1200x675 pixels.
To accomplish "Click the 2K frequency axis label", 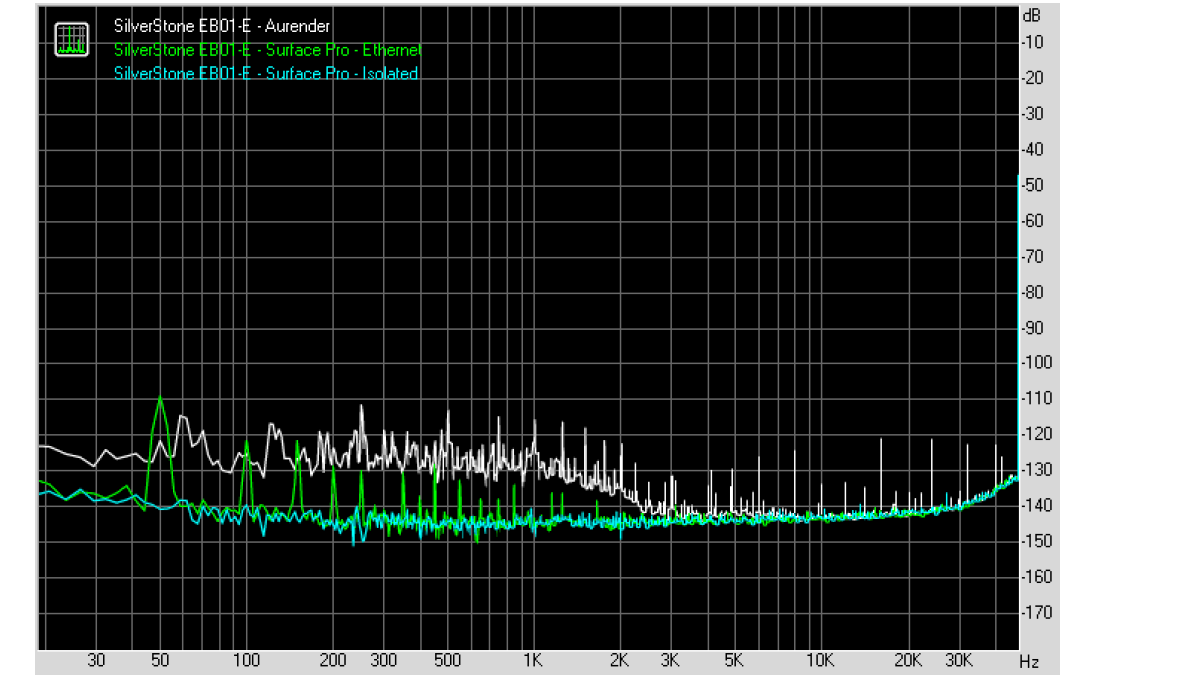I will click(620, 661).
